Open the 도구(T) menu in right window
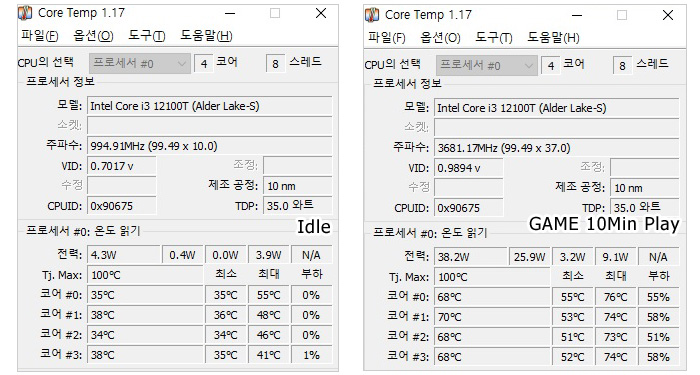 pos(494,38)
